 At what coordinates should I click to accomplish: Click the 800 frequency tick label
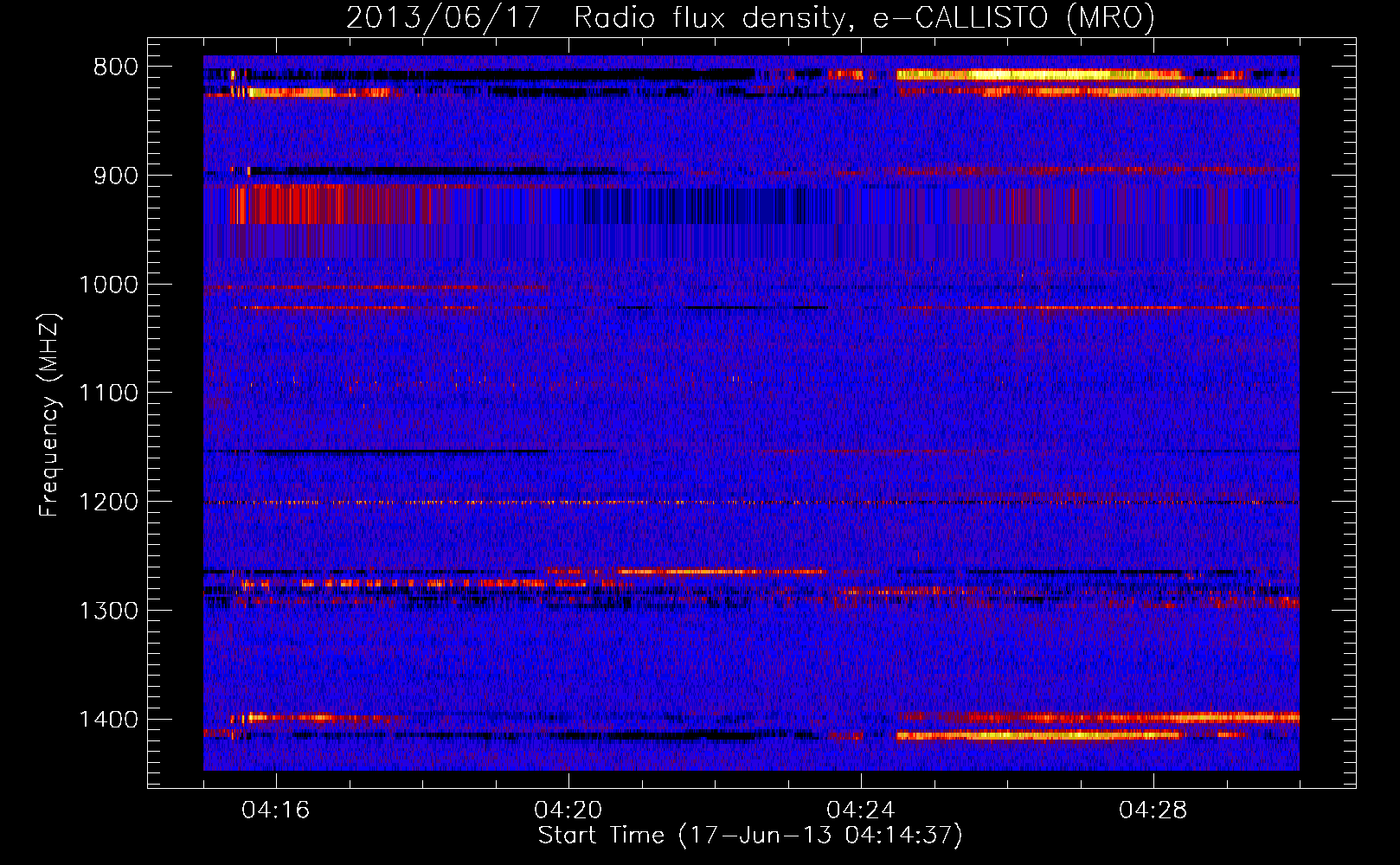coord(116,67)
